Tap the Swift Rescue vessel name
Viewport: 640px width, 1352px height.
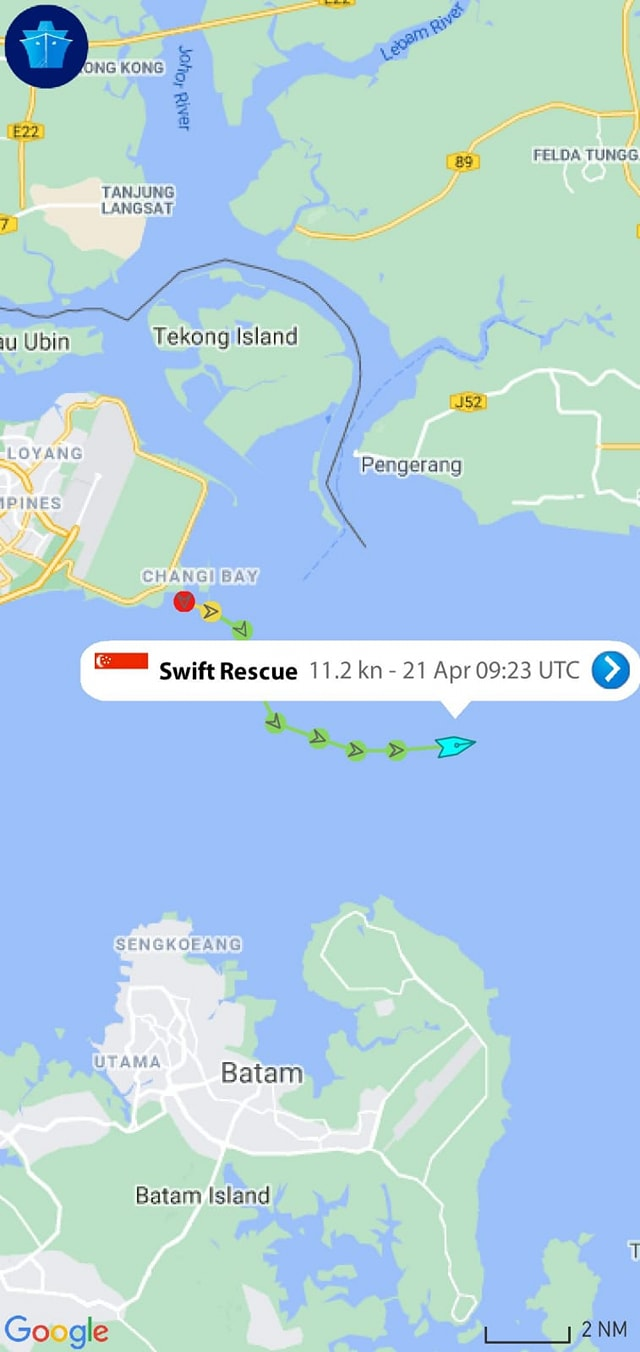click(x=228, y=671)
